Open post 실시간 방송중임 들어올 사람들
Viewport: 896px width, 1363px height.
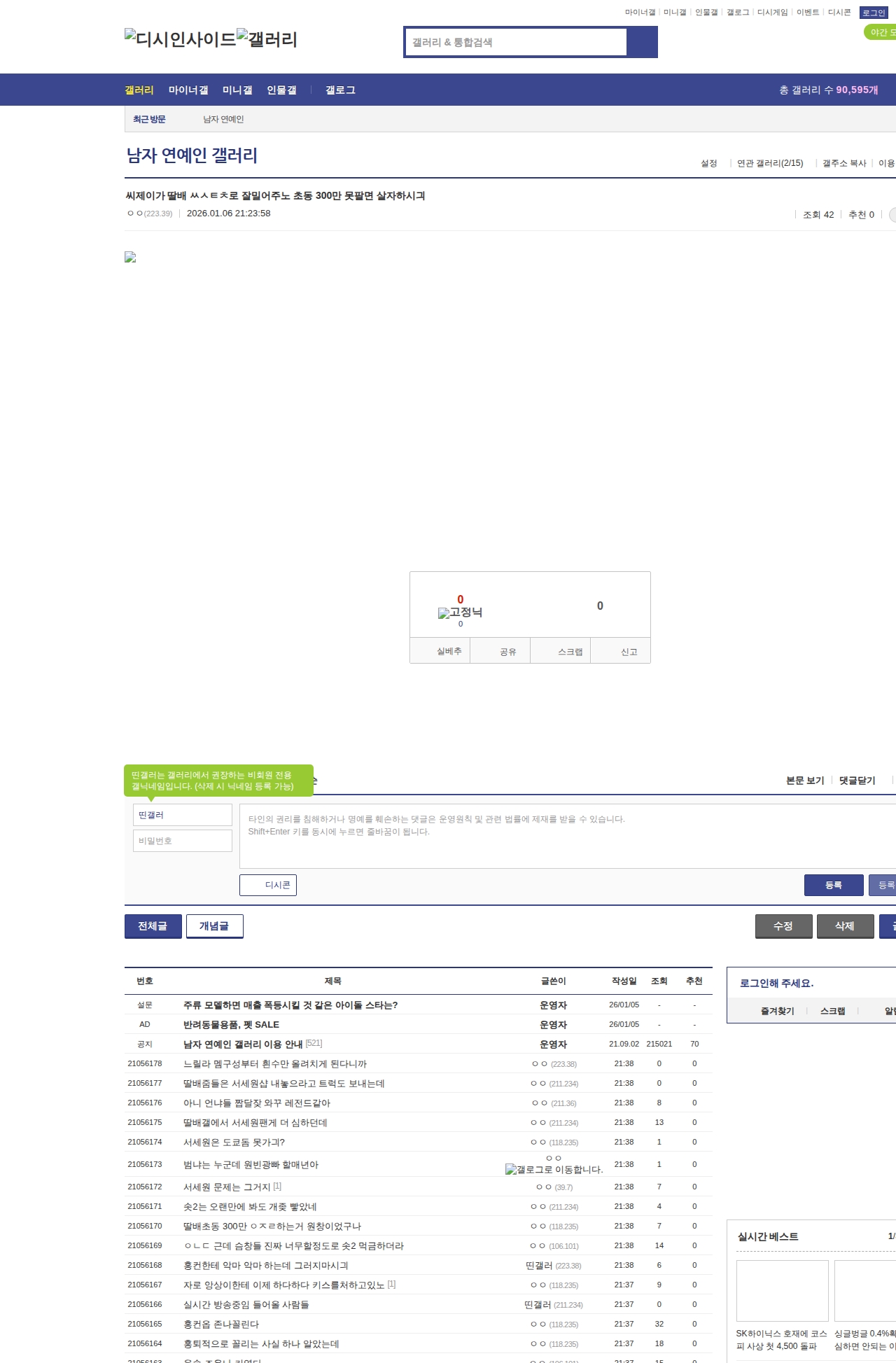coord(246,1305)
